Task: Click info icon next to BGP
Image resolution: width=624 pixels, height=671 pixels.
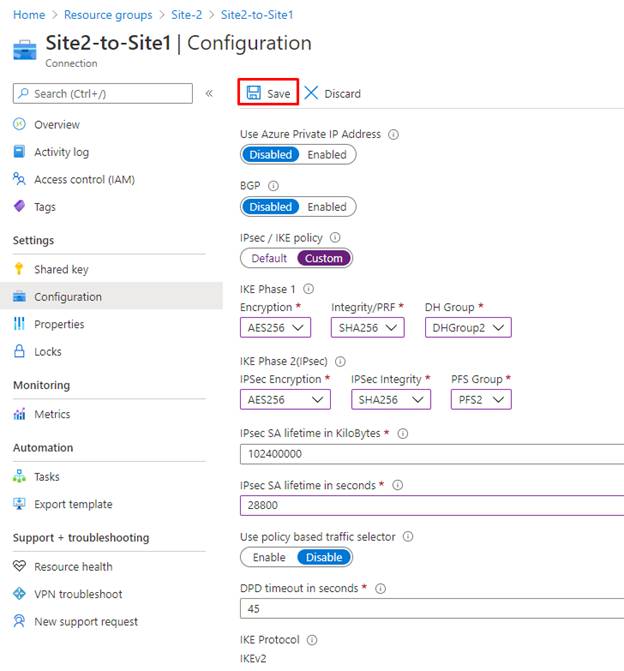Action: coord(273,186)
